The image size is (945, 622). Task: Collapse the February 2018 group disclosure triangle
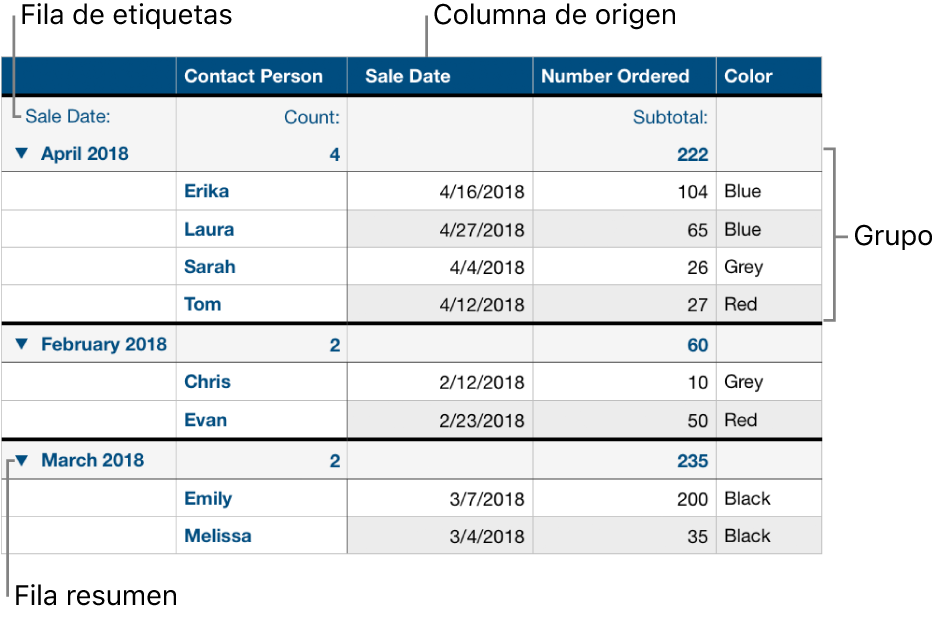pos(20,343)
